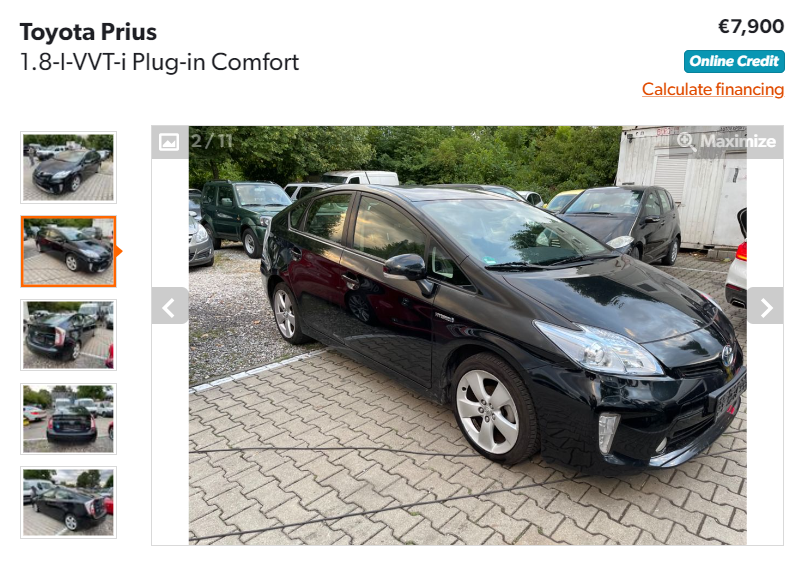Click the magnifier icon beside Maximize
The height and width of the screenshot is (567, 803).
click(686, 141)
